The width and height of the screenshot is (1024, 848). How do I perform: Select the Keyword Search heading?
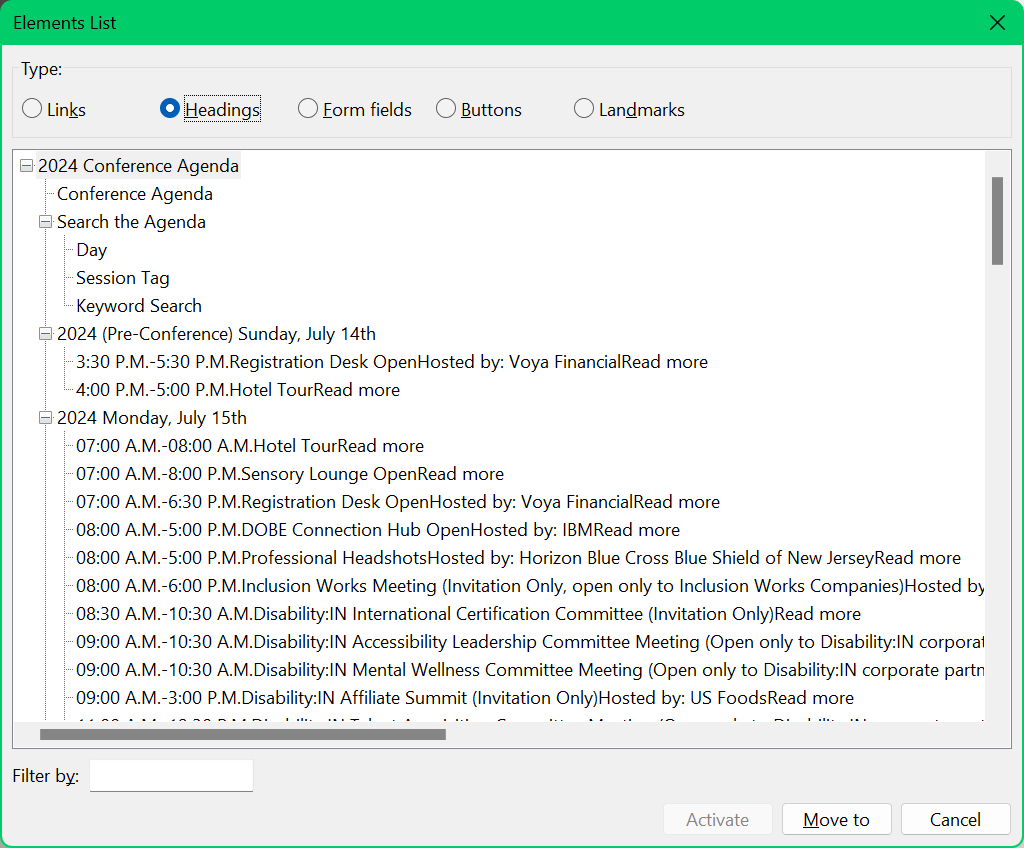coord(138,306)
